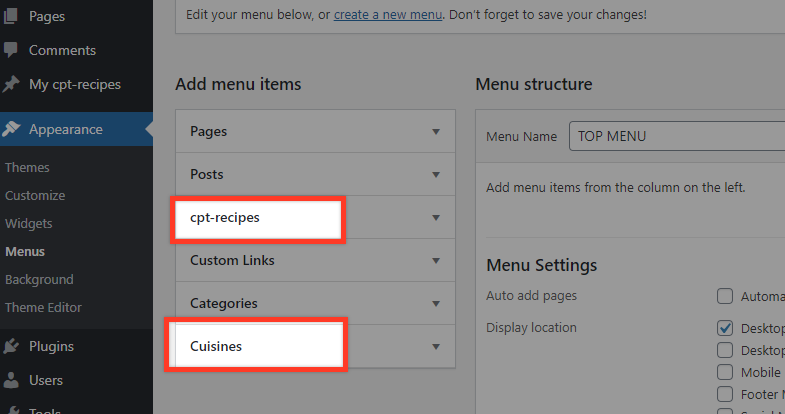Toggle the Auto add pages checkbox
The image size is (785, 414).
725,296
